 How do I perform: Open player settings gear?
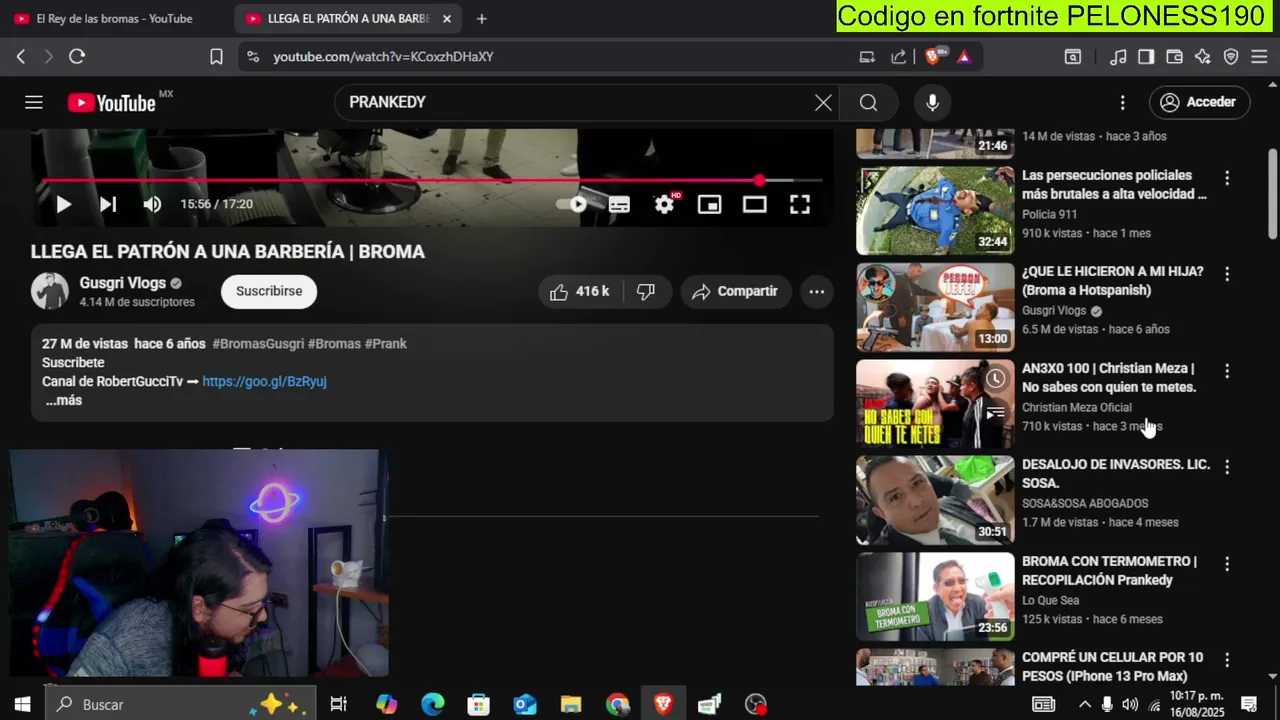click(665, 204)
